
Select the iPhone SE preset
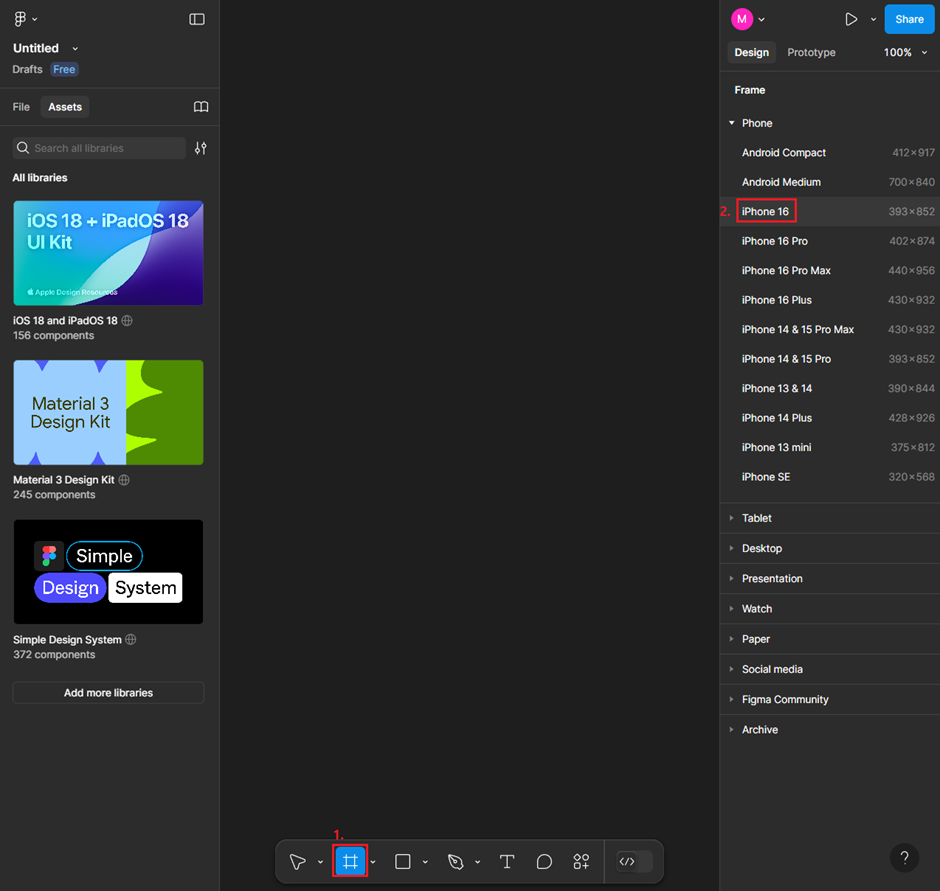pos(830,477)
